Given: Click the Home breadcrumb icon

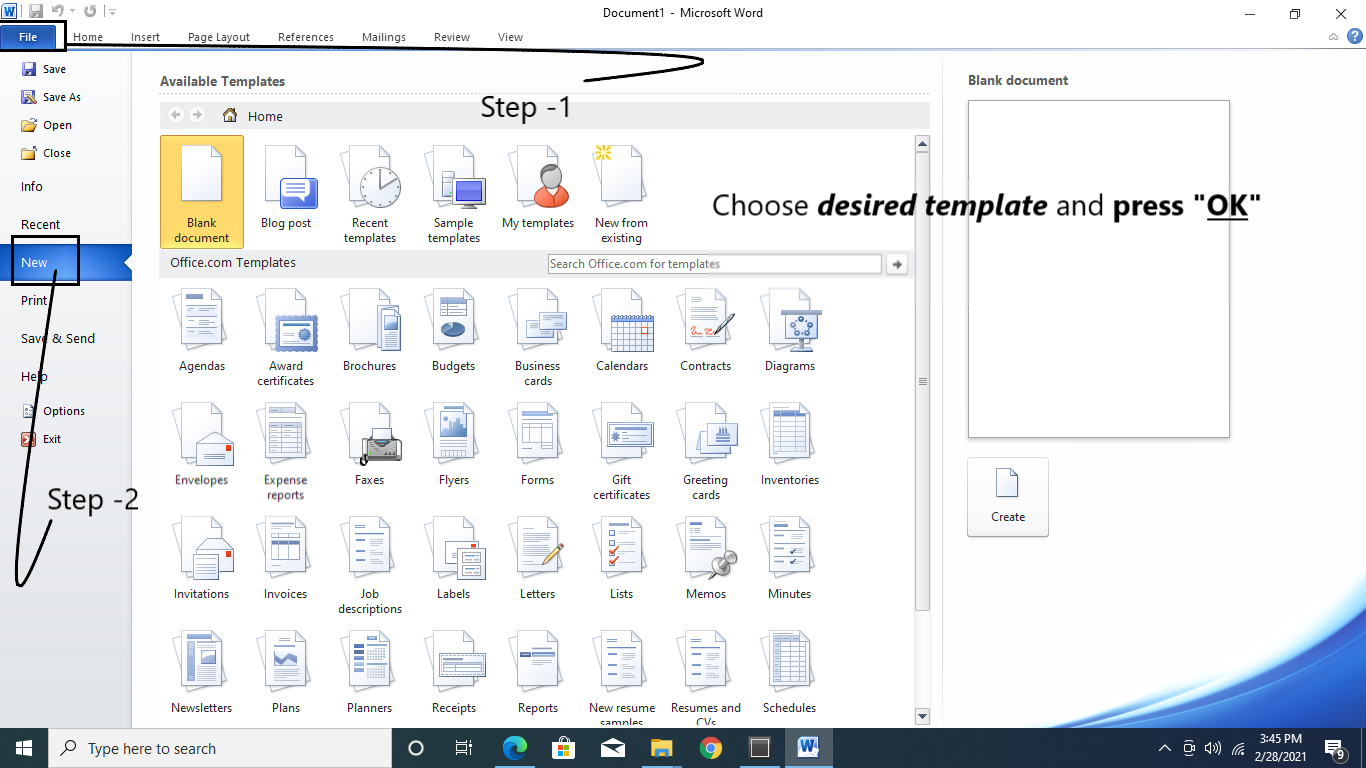Looking at the screenshot, I should (x=230, y=116).
